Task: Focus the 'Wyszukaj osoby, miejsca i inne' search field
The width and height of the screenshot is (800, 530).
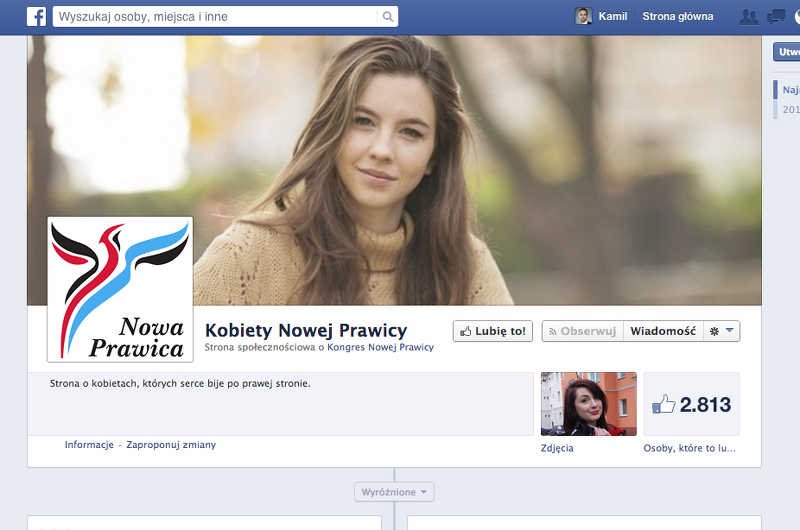Action: coord(217,16)
